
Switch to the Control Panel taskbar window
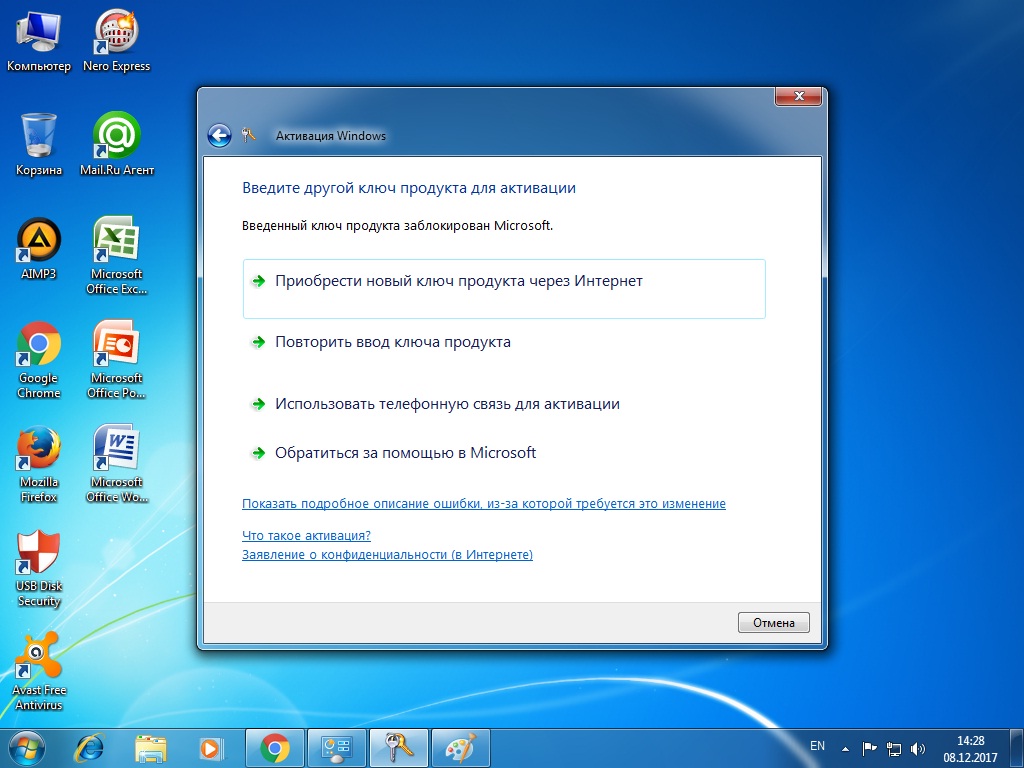coord(337,748)
